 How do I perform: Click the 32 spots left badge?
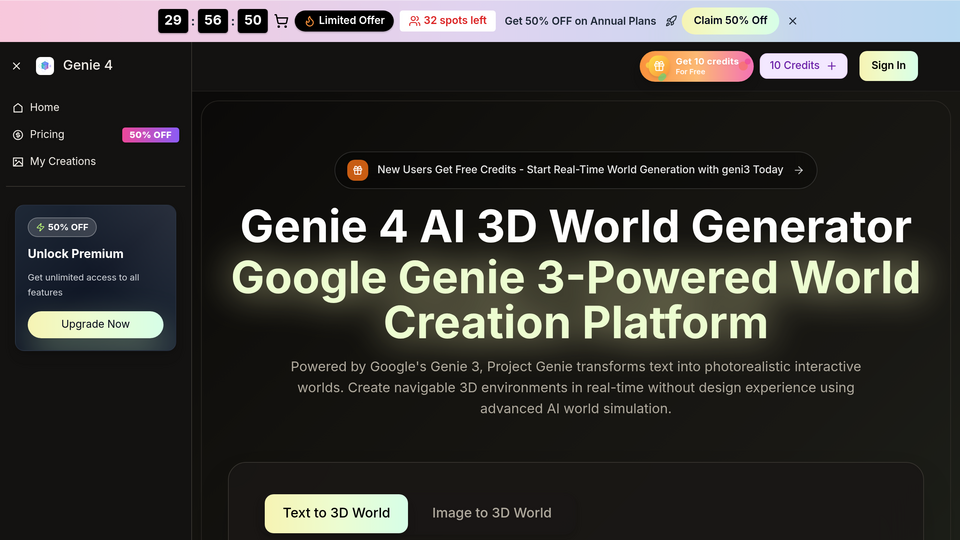448,21
